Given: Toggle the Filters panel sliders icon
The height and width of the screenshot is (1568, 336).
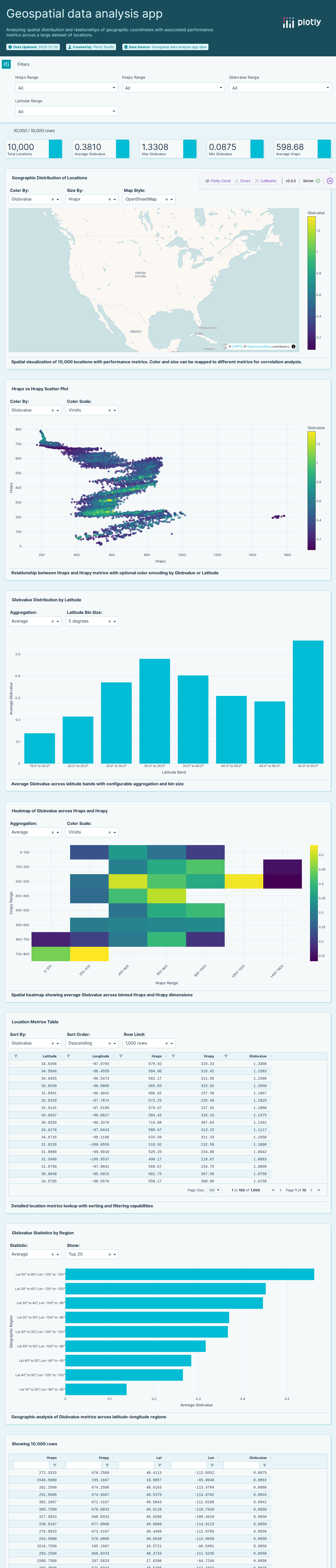Looking at the screenshot, I should (6, 64).
